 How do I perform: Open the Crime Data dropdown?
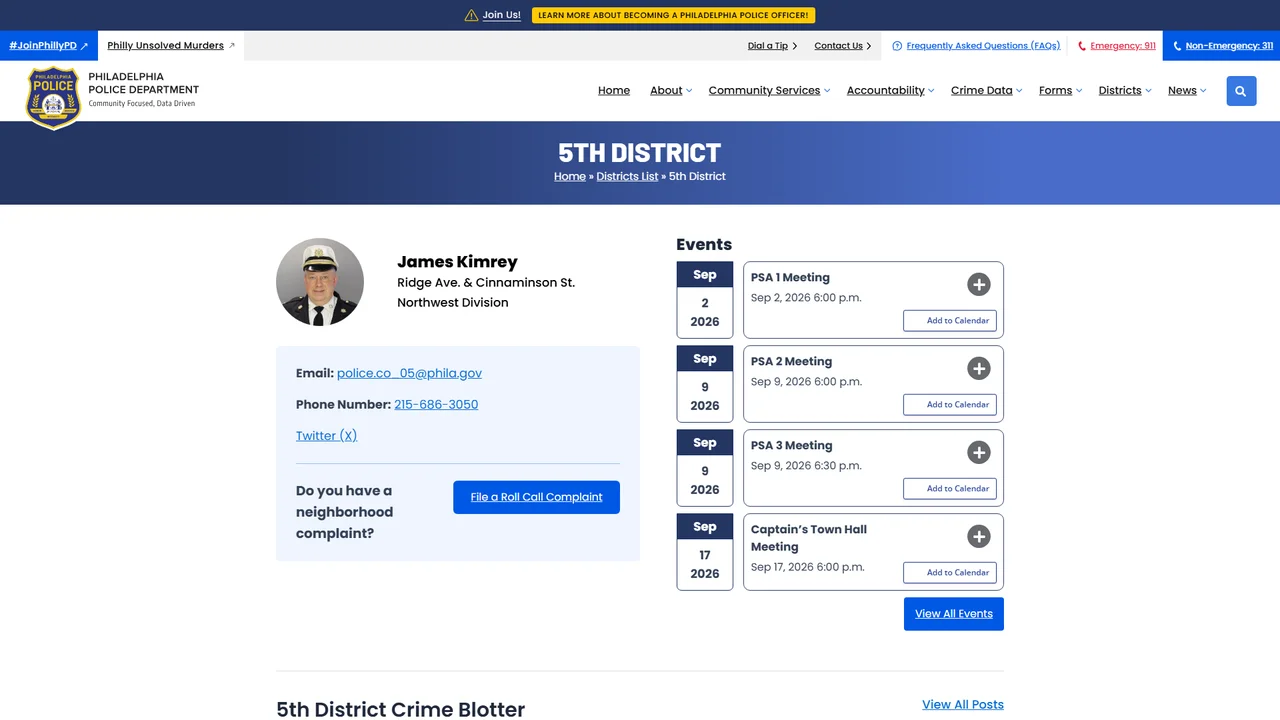tap(986, 90)
